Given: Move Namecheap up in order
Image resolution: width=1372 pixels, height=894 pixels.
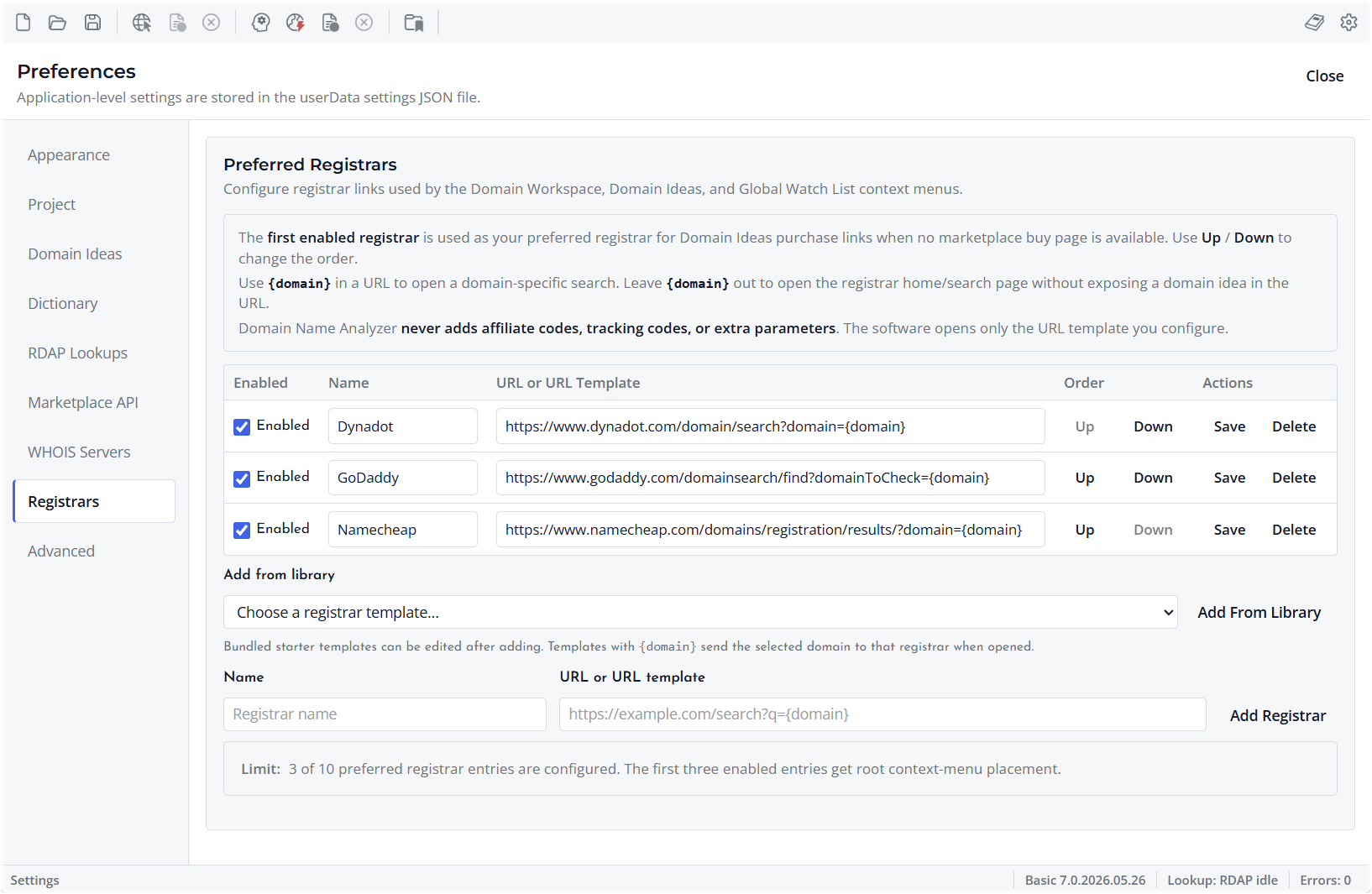Looking at the screenshot, I should [x=1085, y=531].
